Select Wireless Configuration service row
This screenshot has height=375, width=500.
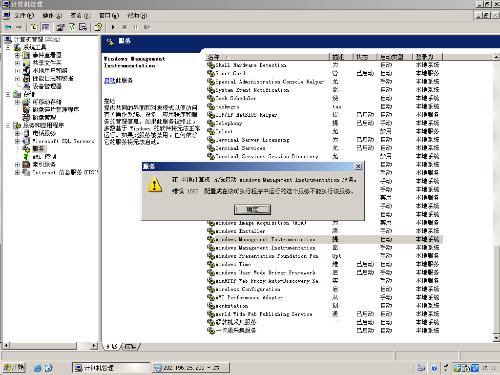[324, 289]
